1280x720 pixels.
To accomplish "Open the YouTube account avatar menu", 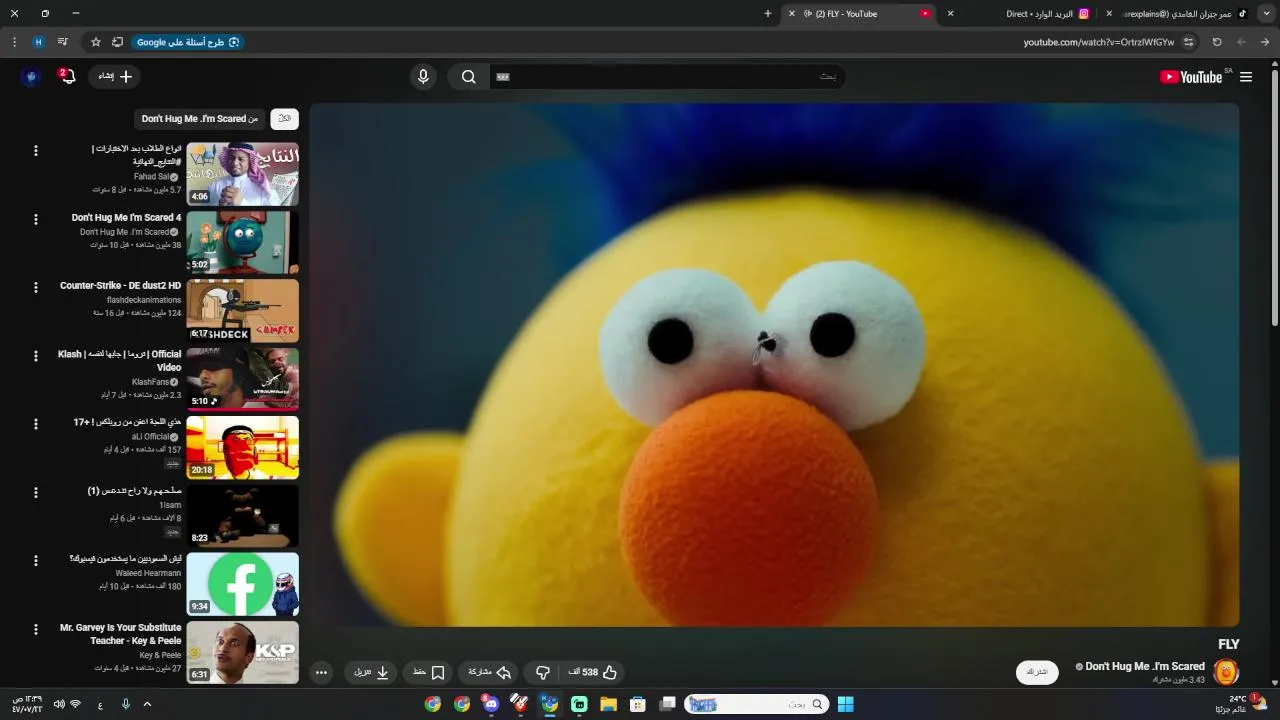I will pos(31,77).
